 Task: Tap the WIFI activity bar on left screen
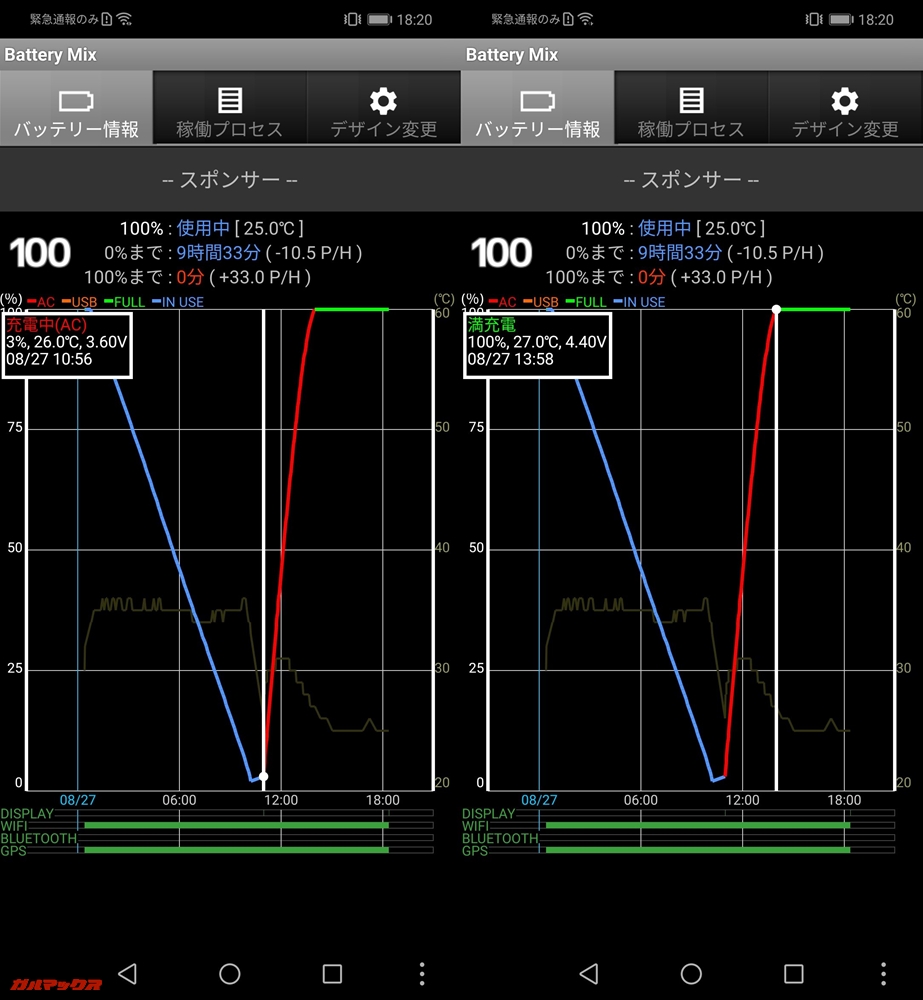236,826
